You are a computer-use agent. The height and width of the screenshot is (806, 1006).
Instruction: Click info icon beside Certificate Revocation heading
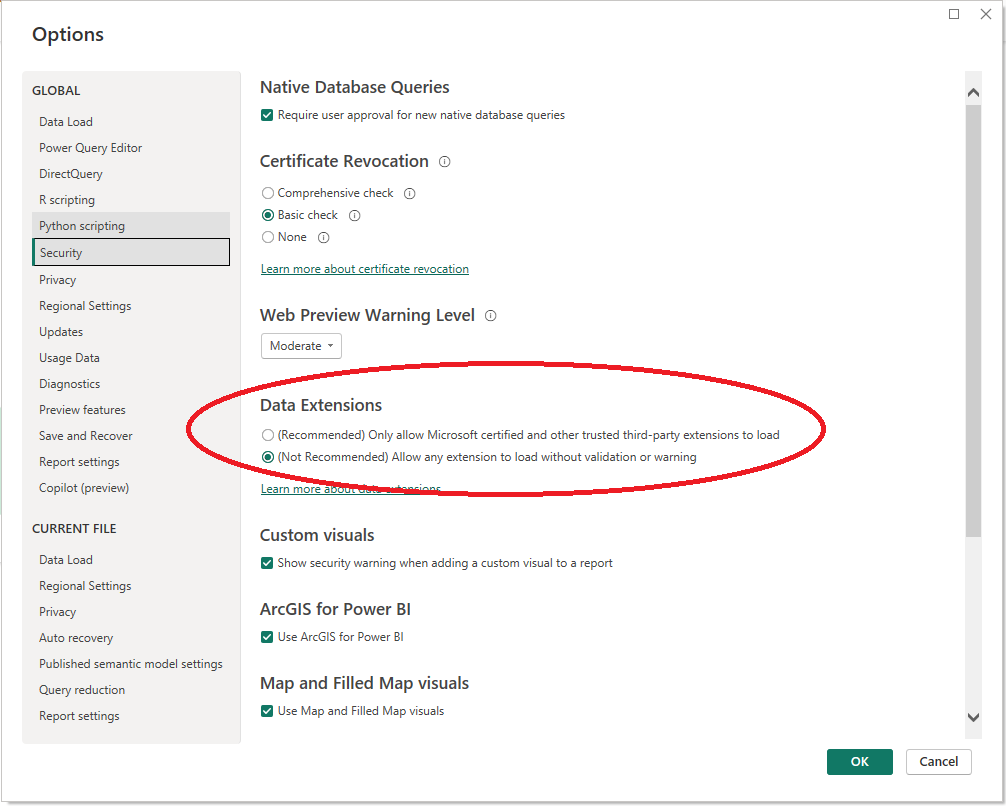tap(445, 162)
